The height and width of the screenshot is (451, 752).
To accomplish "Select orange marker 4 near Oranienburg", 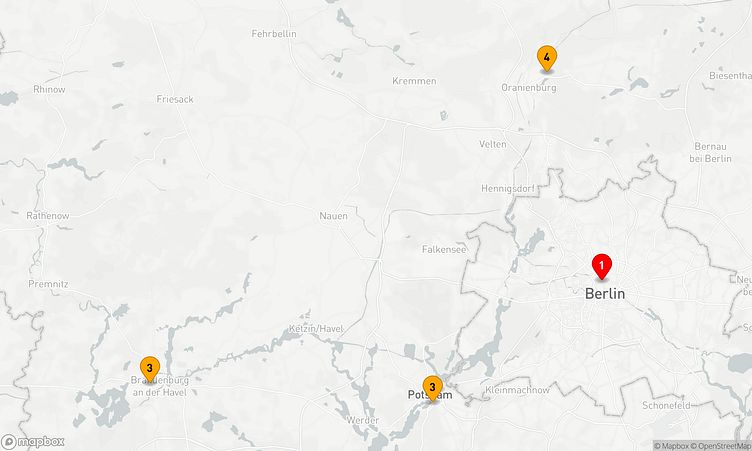I will pyautogui.click(x=546, y=59).
